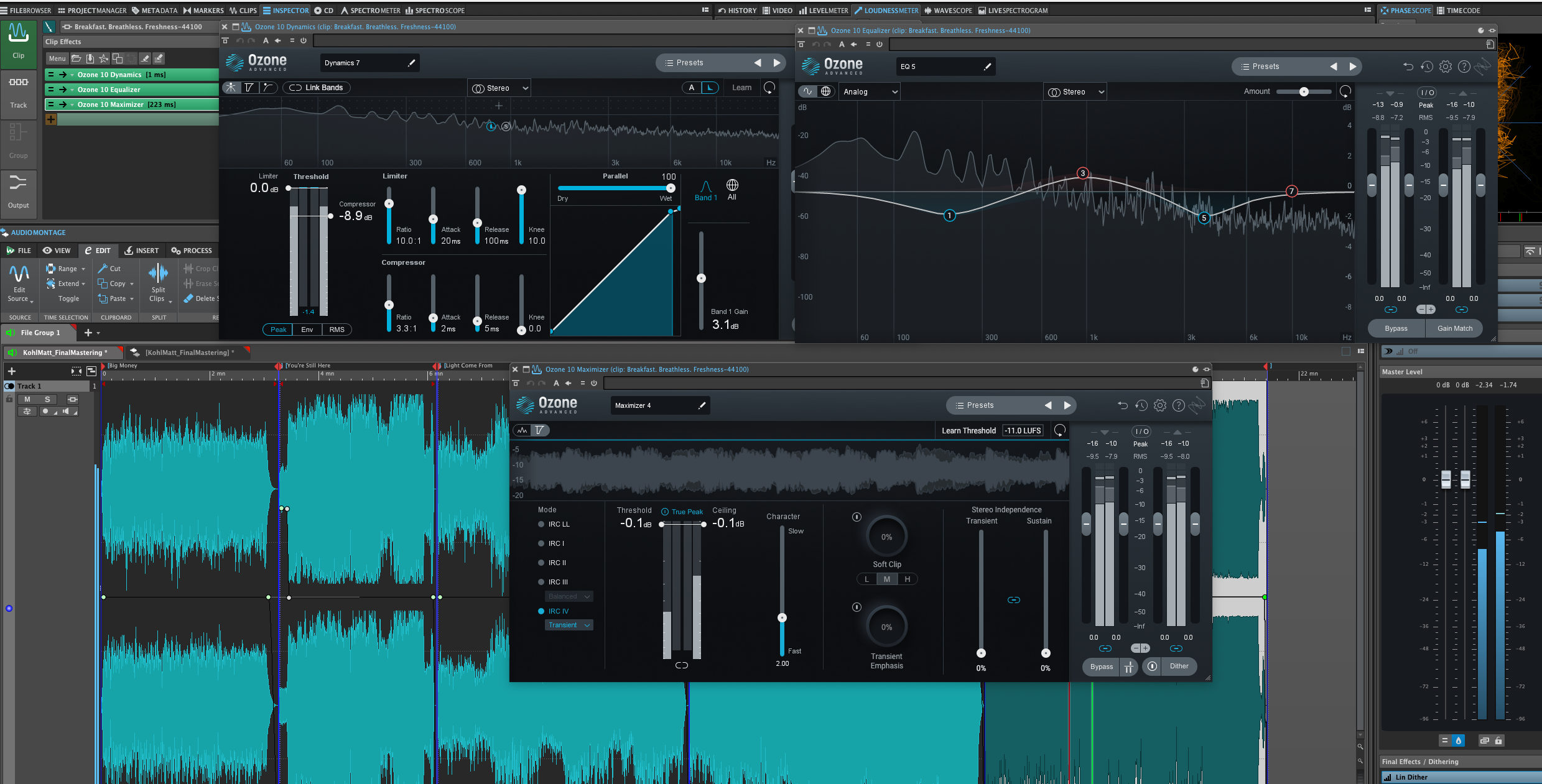
Task: Click Bypass in Equalizer window
Action: coord(1396,328)
